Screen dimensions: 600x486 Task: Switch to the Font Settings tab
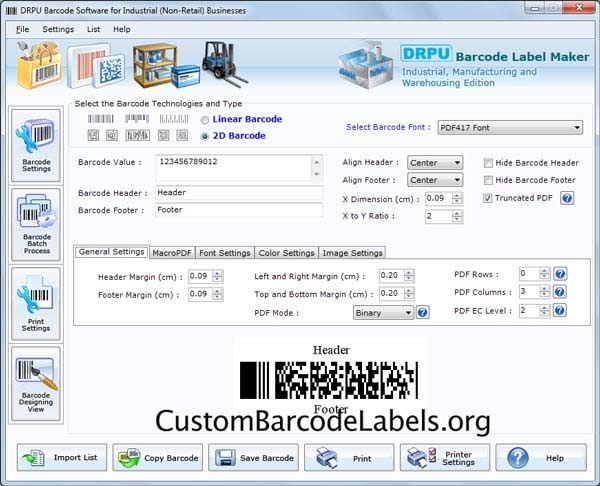coord(225,253)
